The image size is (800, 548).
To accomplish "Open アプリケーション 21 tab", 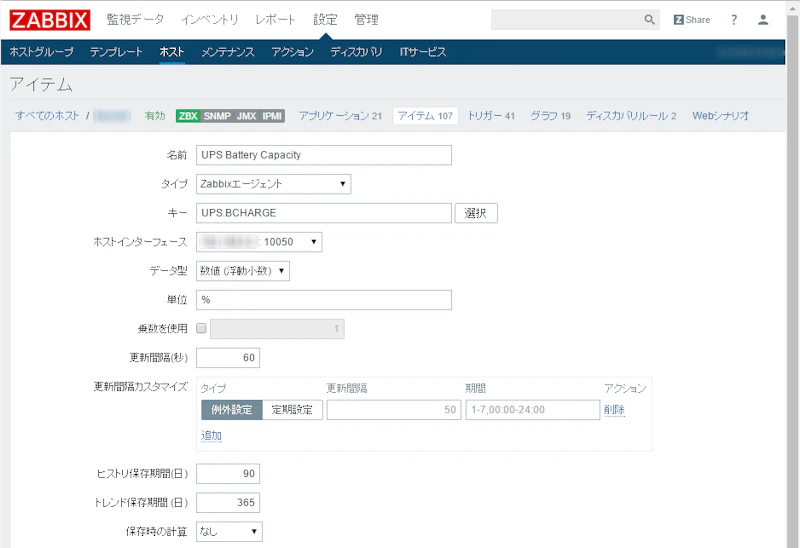I will pyautogui.click(x=340, y=116).
